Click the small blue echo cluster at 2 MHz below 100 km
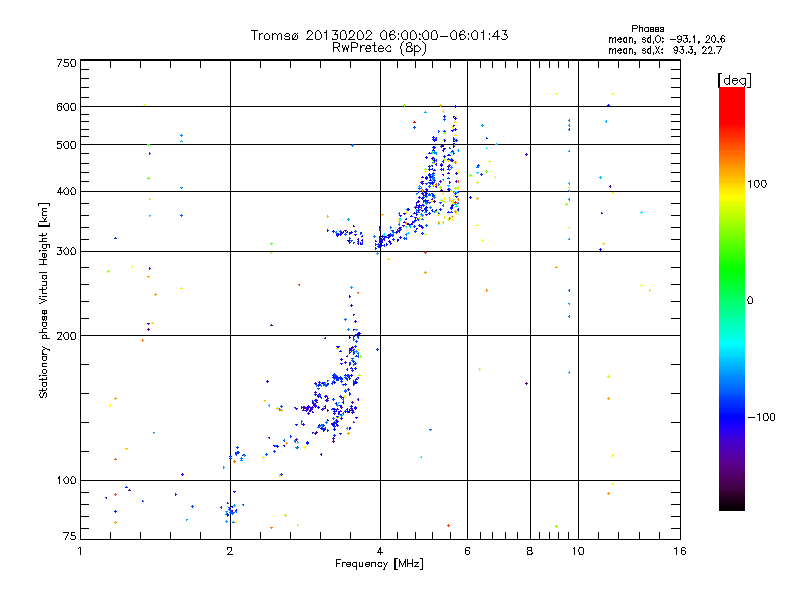 click(231, 510)
